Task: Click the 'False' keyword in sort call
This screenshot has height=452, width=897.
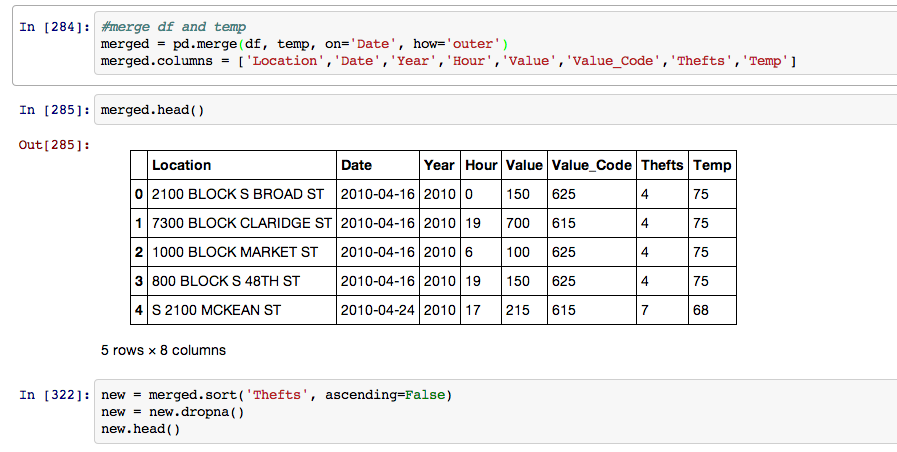Action: click(x=424, y=395)
